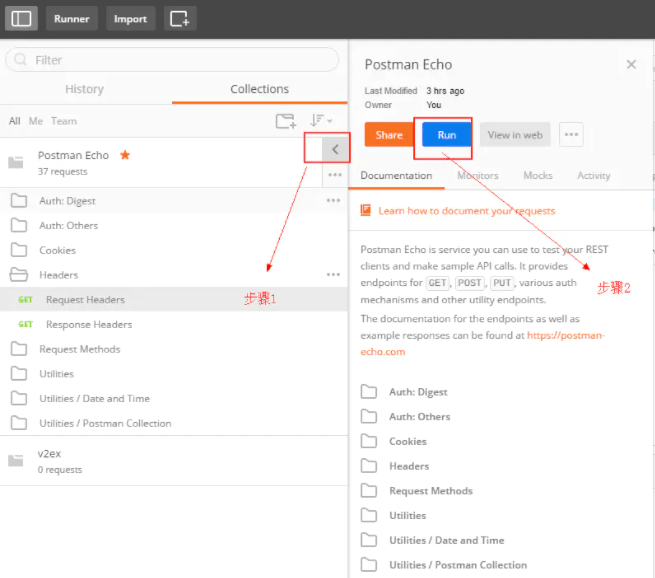Open the three-dots menu beside Headers folder
This screenshot has height=578, width=655.
333,274
